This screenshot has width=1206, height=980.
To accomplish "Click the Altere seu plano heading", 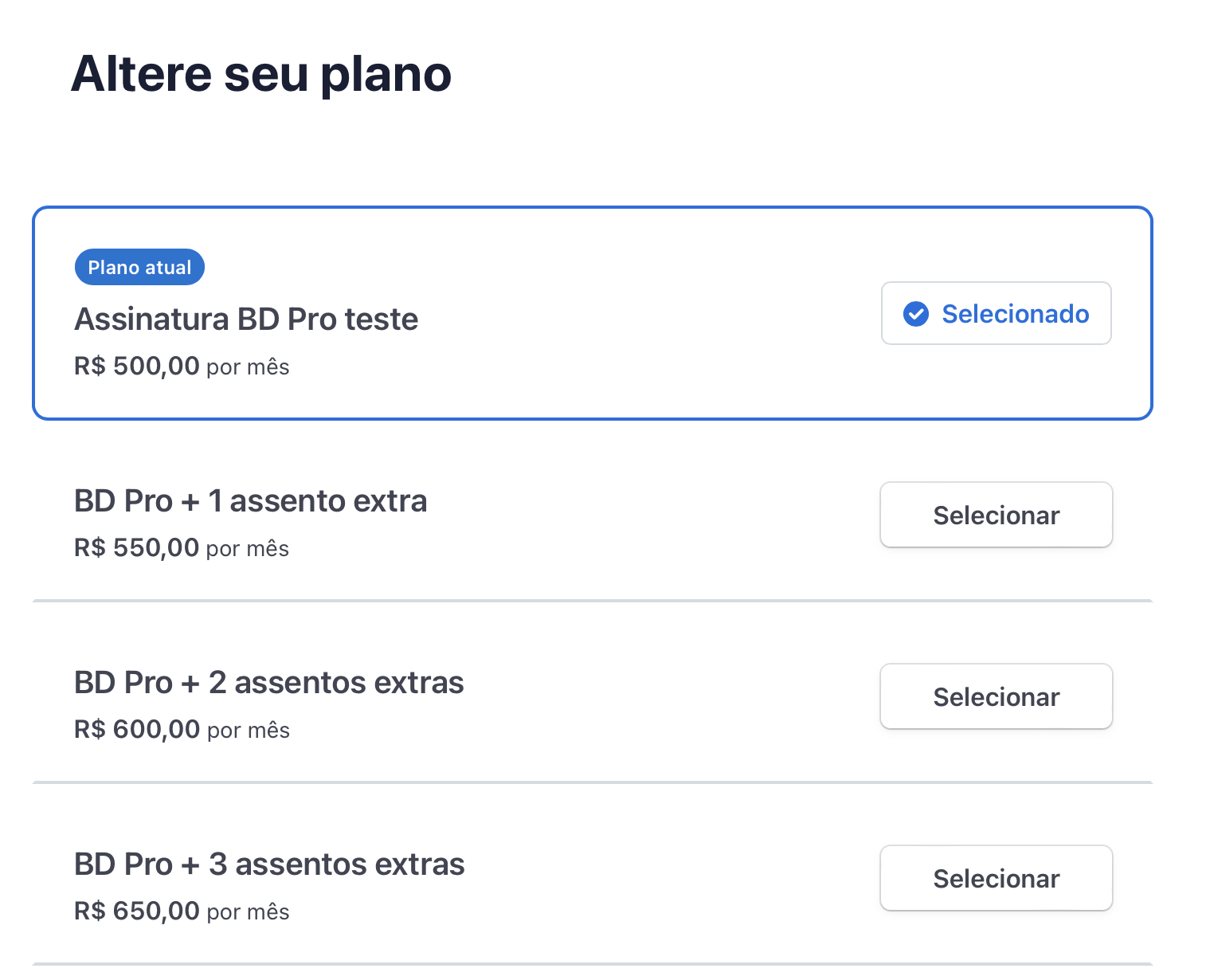I will click(x=261, y=74).
